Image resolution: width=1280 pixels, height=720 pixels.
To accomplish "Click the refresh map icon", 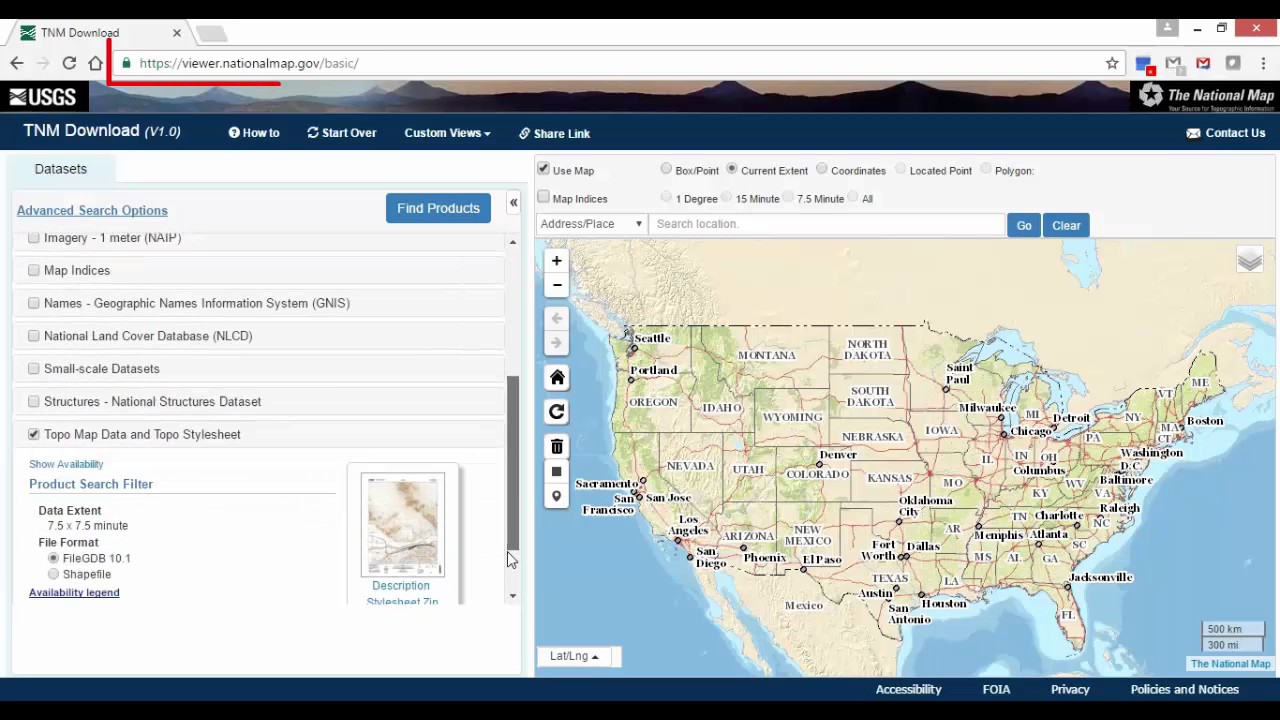I will (557, 412).
